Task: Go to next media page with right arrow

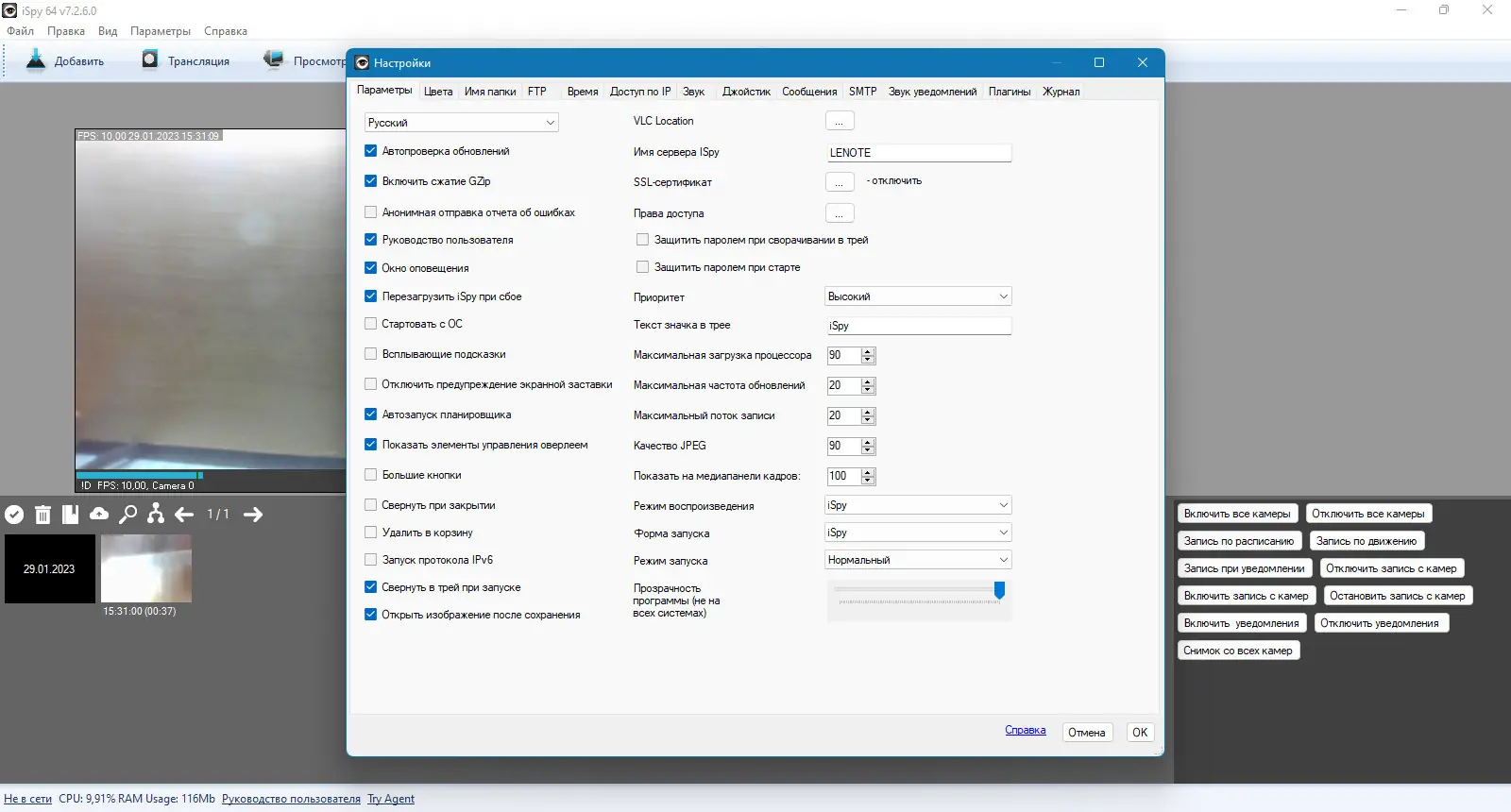Action: [253, 515]
